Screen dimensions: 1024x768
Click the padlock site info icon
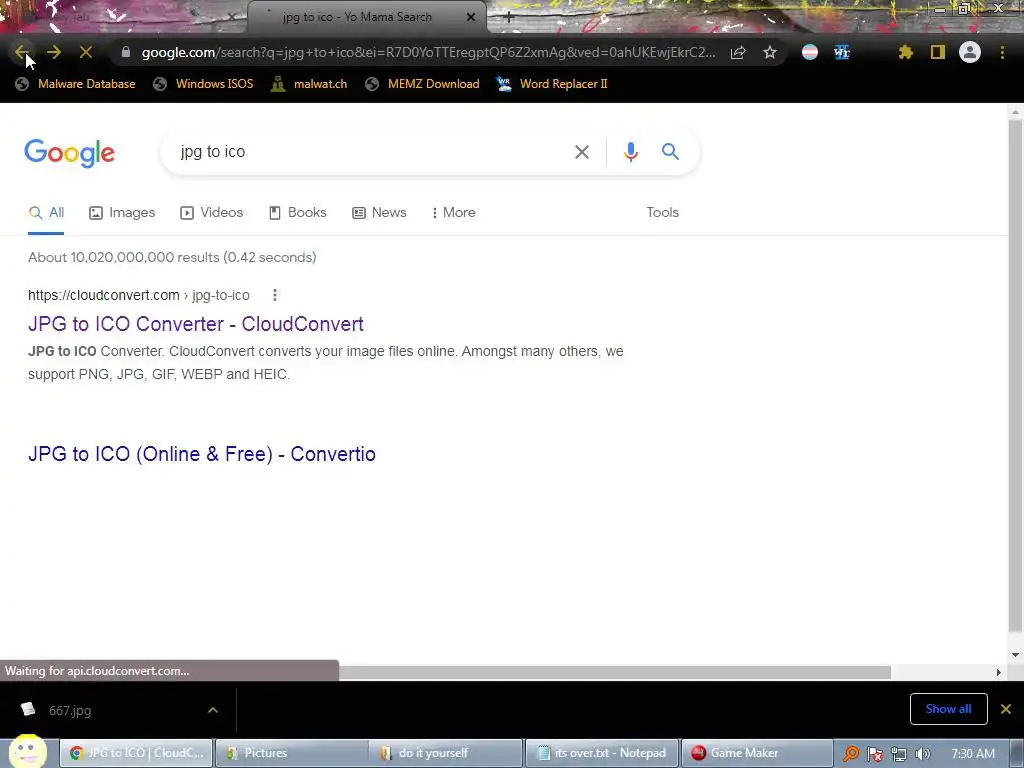pos(126,52)
